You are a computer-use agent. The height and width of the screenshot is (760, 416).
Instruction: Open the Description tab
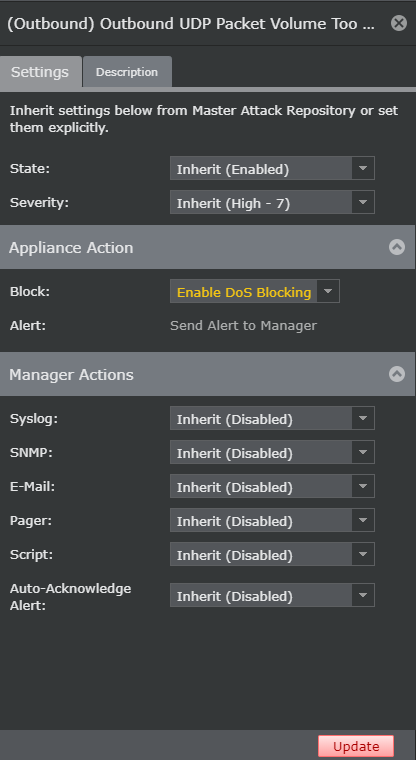127,72
